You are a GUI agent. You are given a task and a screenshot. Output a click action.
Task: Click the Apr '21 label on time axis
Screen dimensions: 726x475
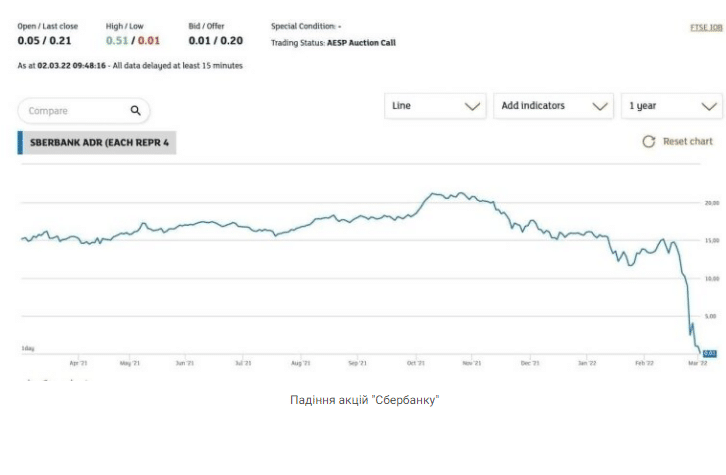pos(78,364)
